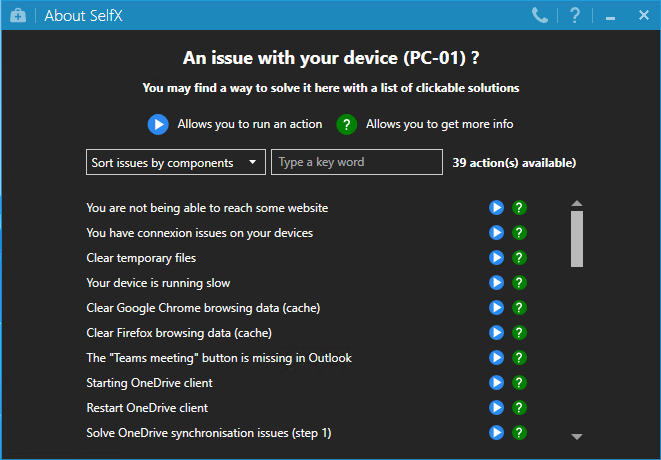661x460 pixels.
Task: View more info on 'device is running slow'
Action: coord(519,282)
